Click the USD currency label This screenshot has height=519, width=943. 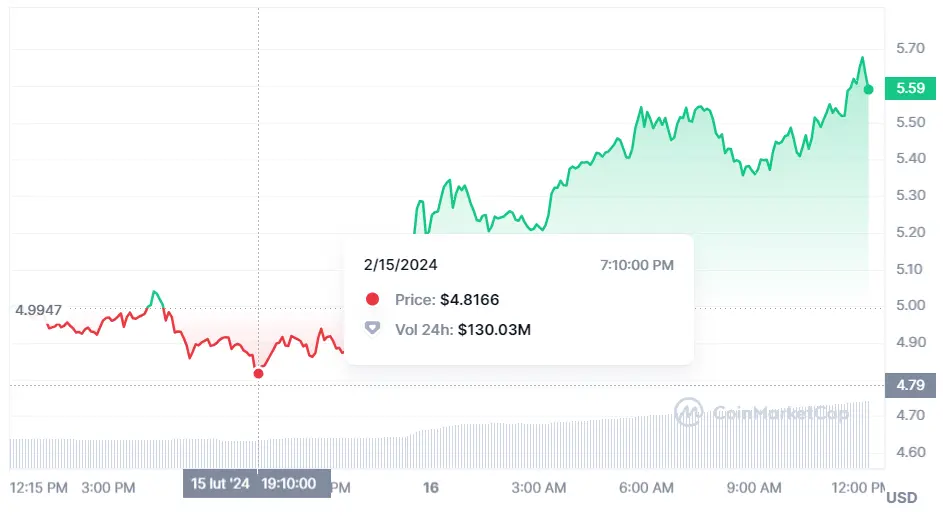[x=902, y=497]
